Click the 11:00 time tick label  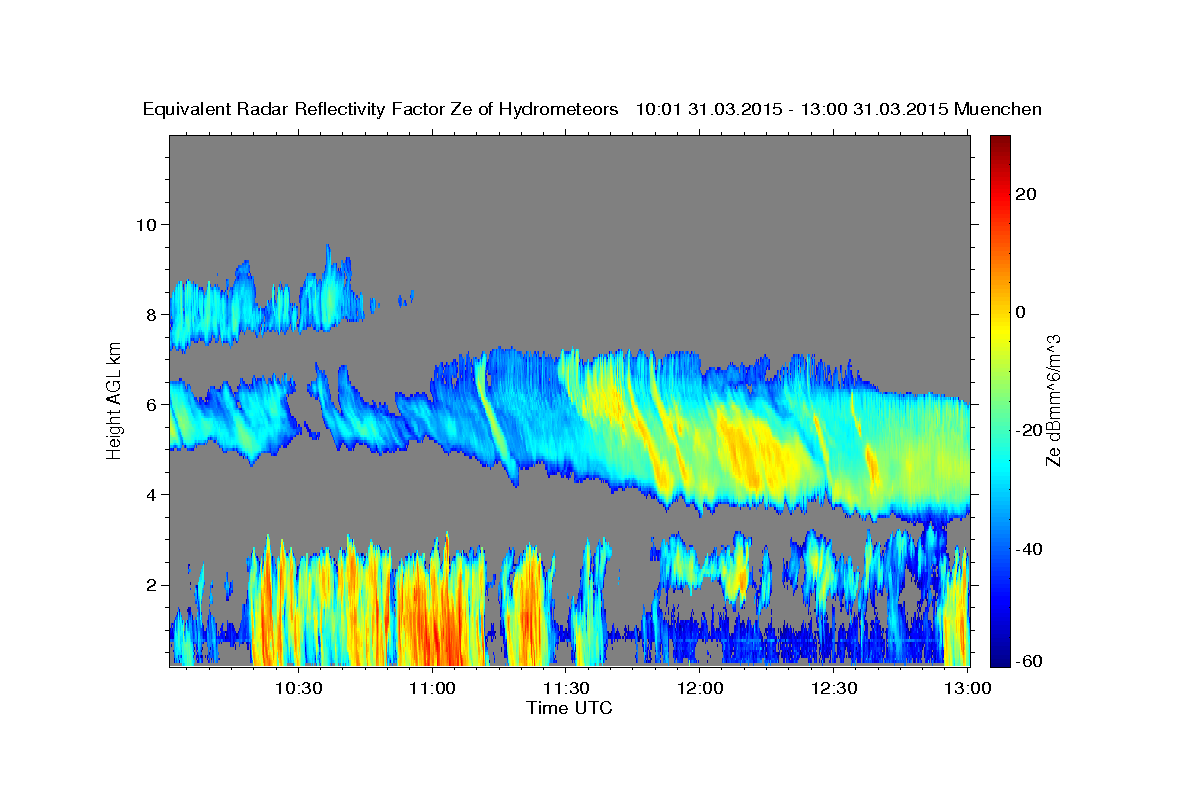coord(433,689)
